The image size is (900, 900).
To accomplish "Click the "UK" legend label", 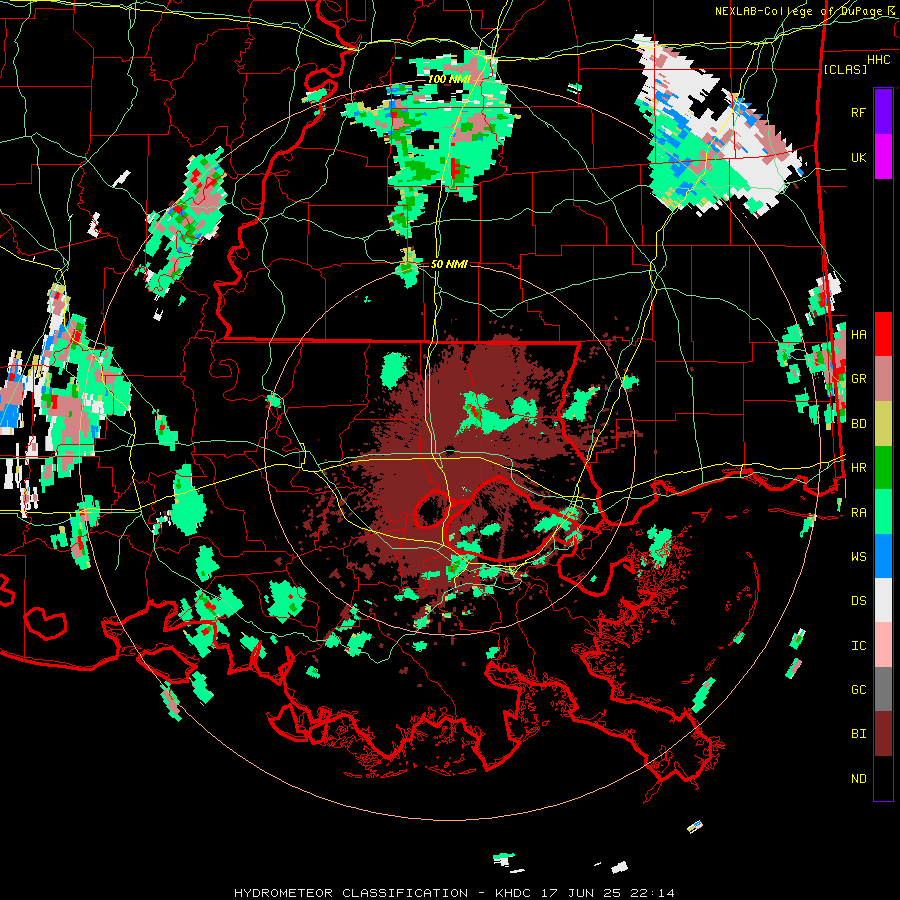I will 859,157.
